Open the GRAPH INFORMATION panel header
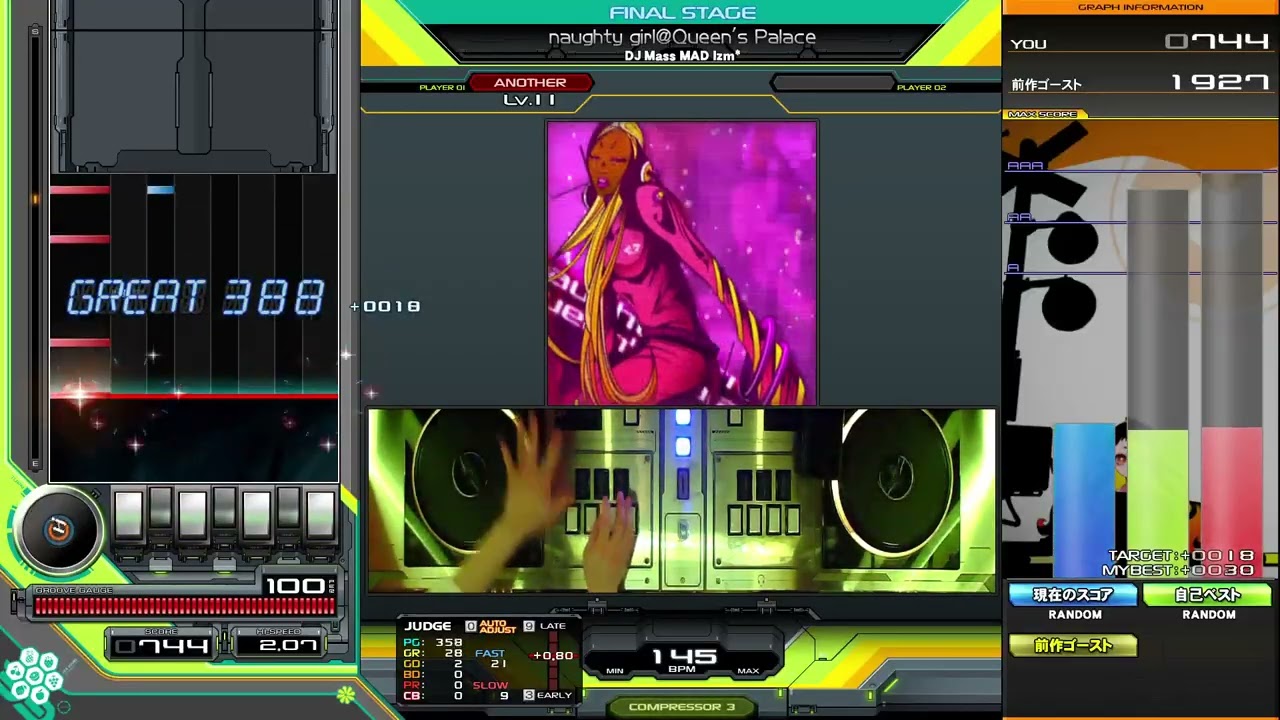Screen dimensions: 1280x720 coord(1140,7)
